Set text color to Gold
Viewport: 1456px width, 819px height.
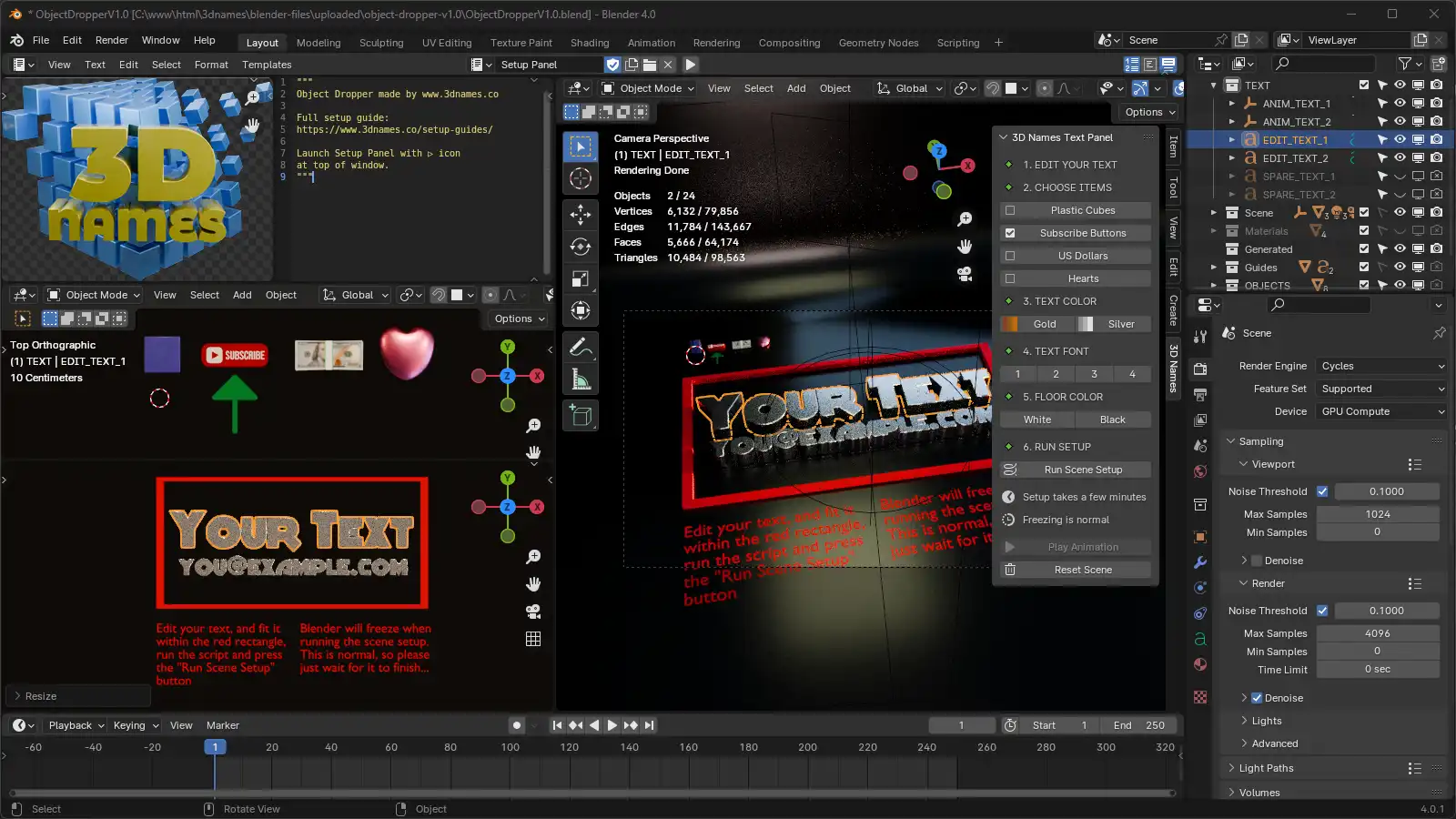click(x=1036, y=324)
